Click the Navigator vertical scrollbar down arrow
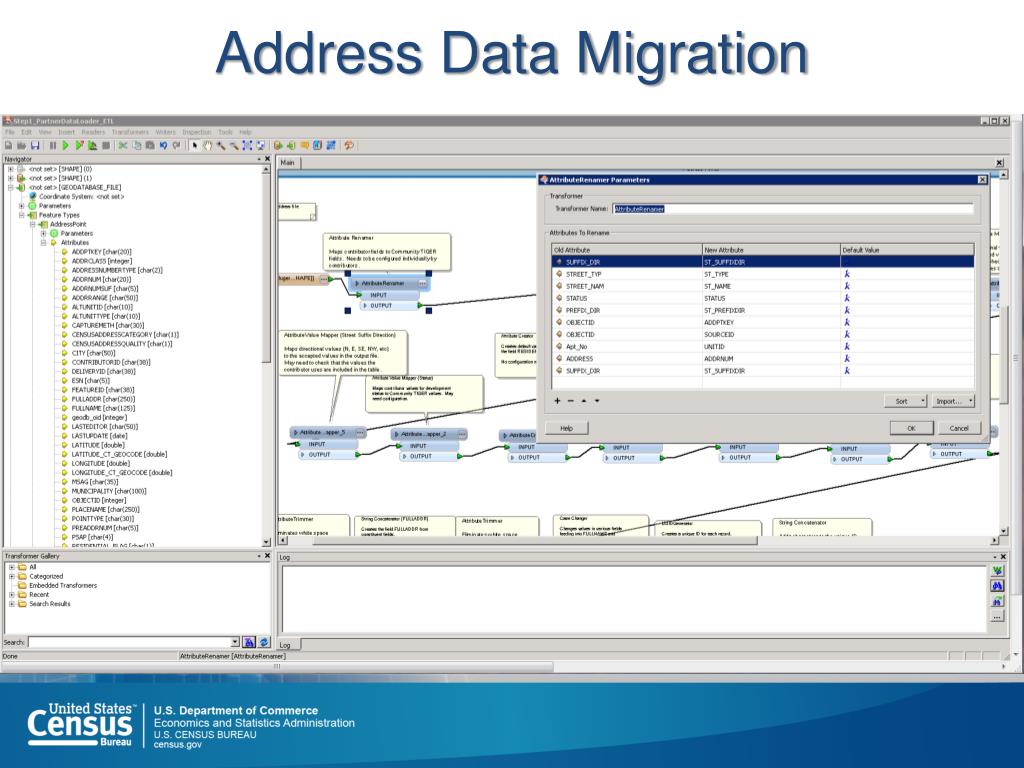Image resolution: width=1024 pixels, height=768 pixels. tap(266, 542)
